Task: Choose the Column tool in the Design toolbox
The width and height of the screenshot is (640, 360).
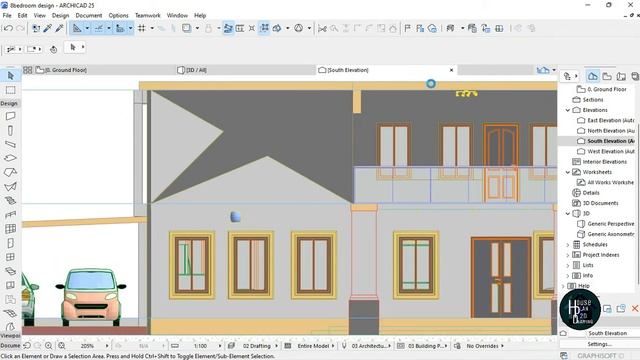Action: pos(11,130)
